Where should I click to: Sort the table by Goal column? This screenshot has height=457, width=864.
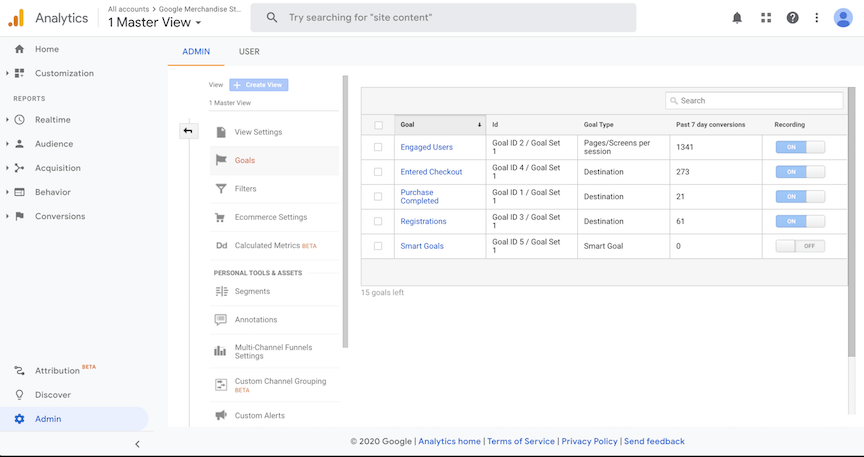(440, 125)
